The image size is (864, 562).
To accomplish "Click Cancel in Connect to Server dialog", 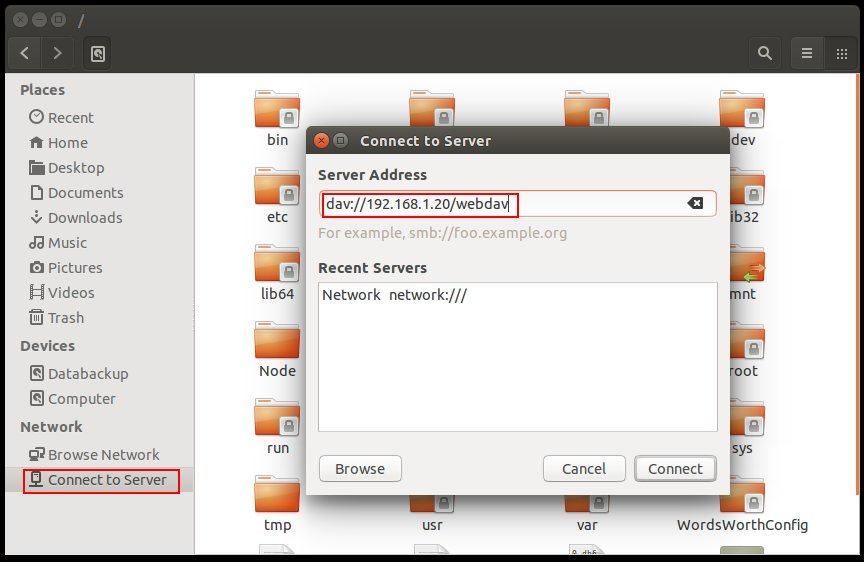I will coord(584,469).
